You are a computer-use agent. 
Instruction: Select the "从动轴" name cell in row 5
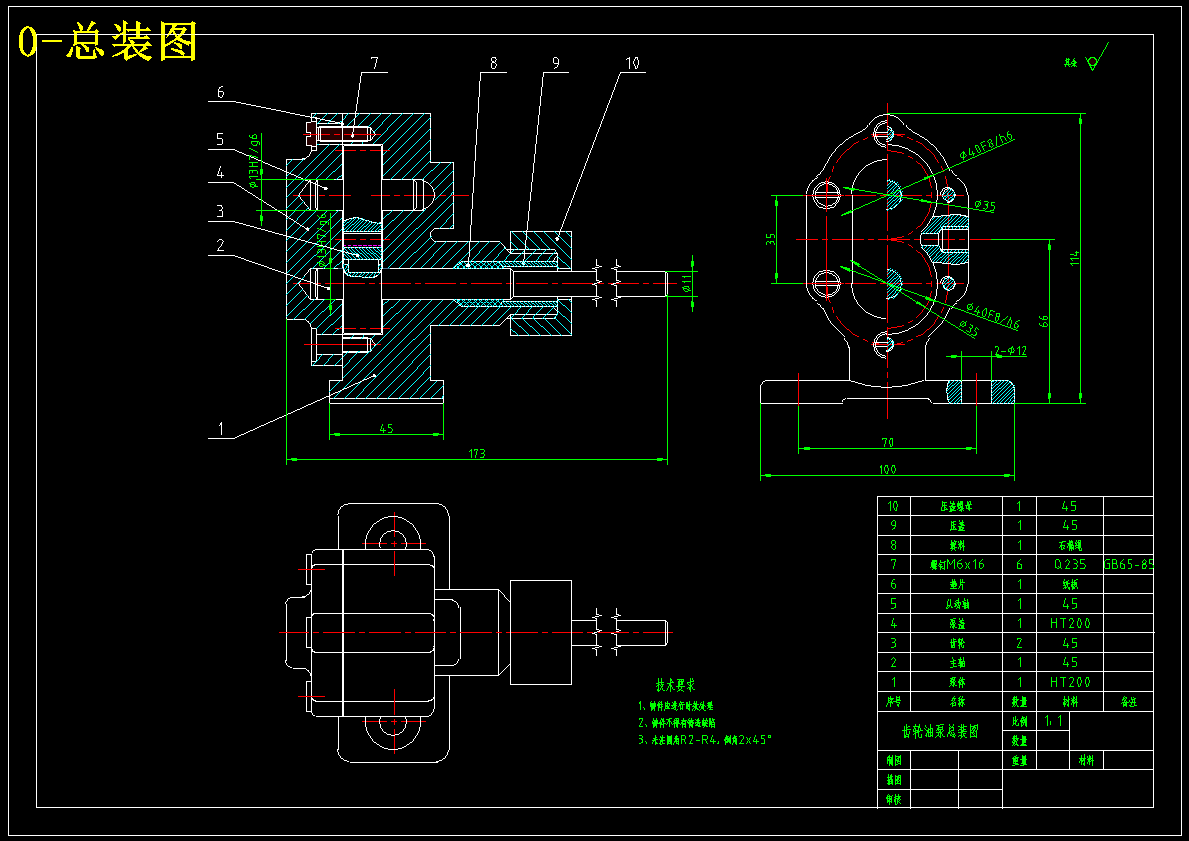pos(957,604)
